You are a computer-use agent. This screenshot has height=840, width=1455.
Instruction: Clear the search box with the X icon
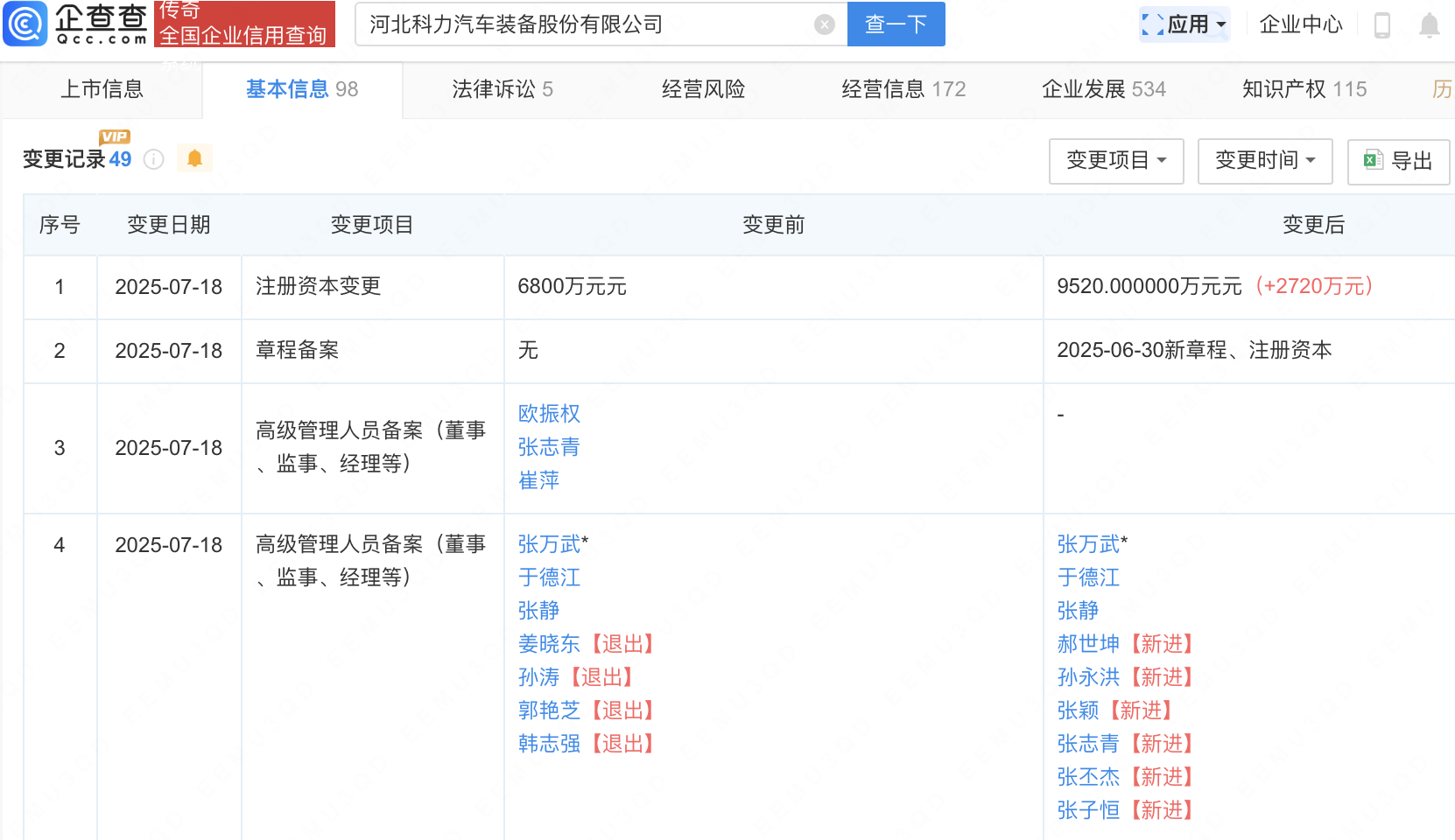[824, 24]
